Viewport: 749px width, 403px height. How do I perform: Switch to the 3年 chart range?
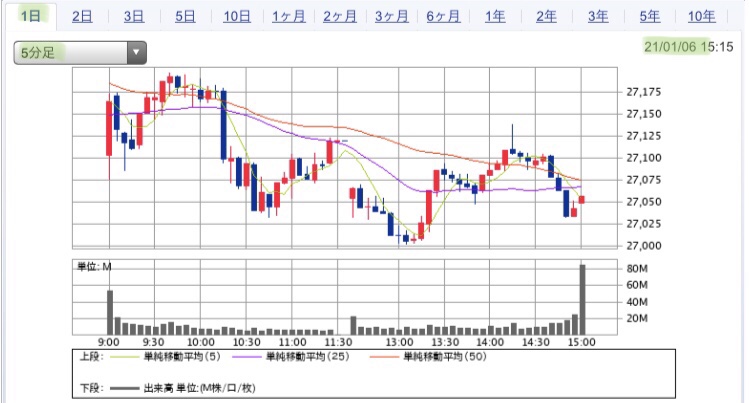[x=598, y=17]
